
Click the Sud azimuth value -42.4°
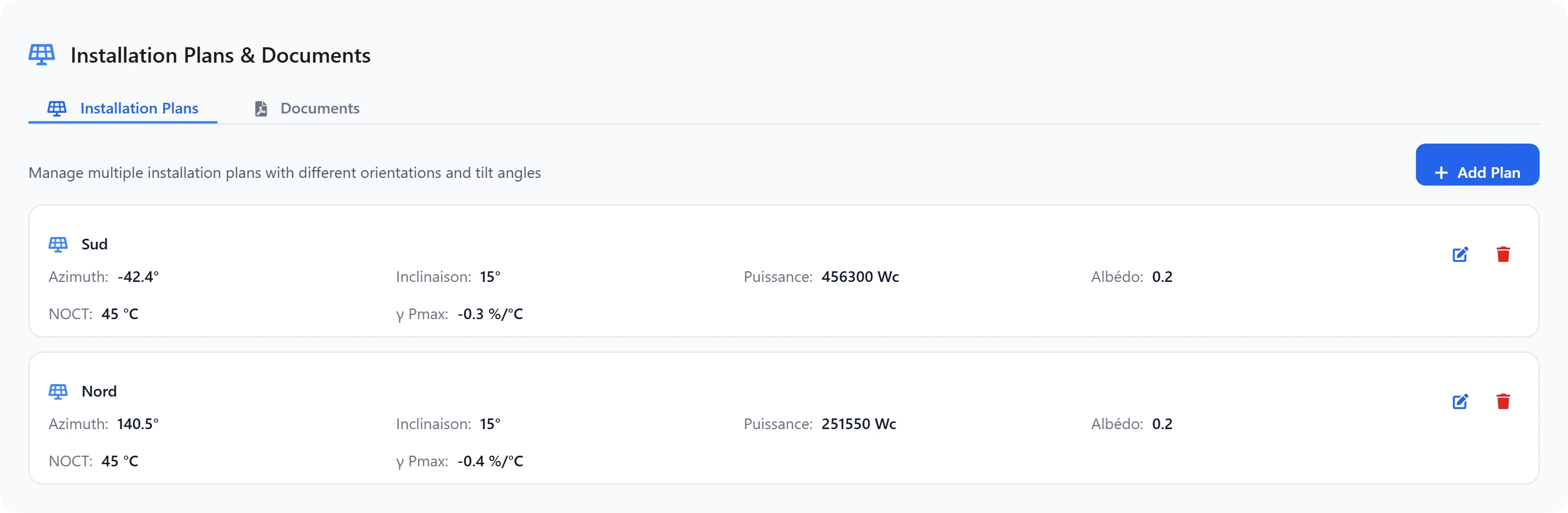point(138,277)
